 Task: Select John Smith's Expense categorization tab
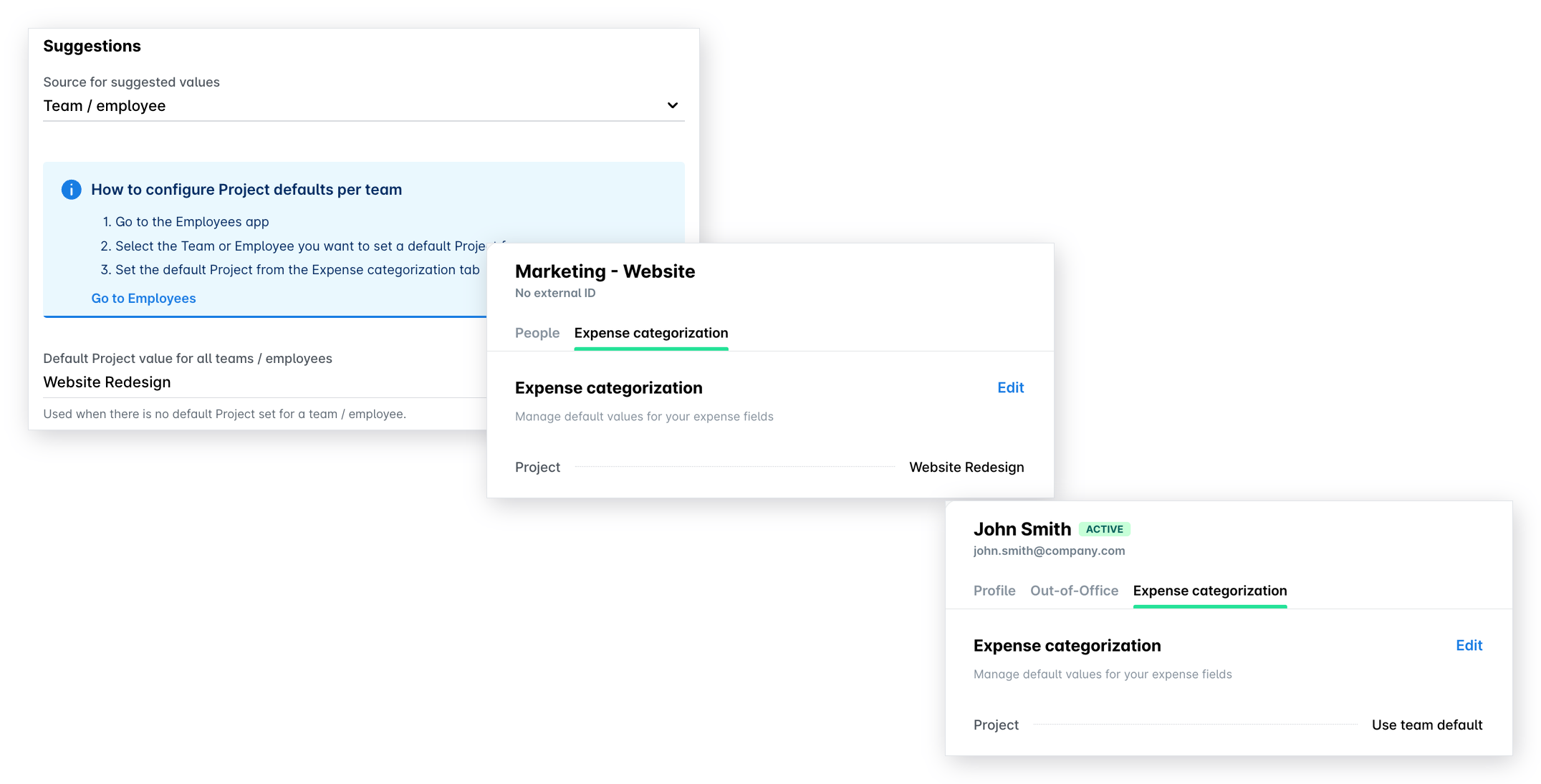(x=1209, y=591)
